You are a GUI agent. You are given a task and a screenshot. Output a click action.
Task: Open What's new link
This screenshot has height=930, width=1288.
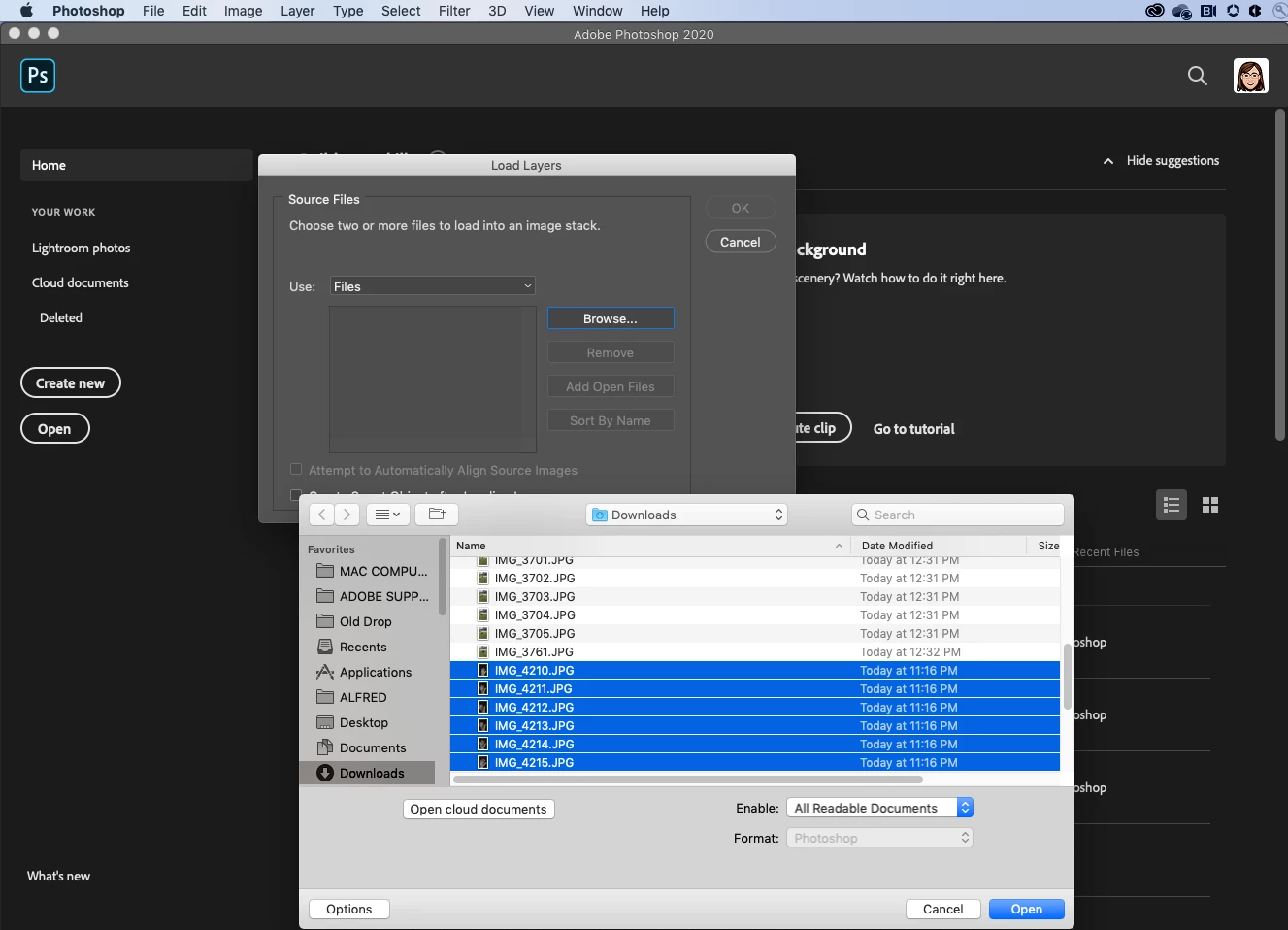[58, 876]
